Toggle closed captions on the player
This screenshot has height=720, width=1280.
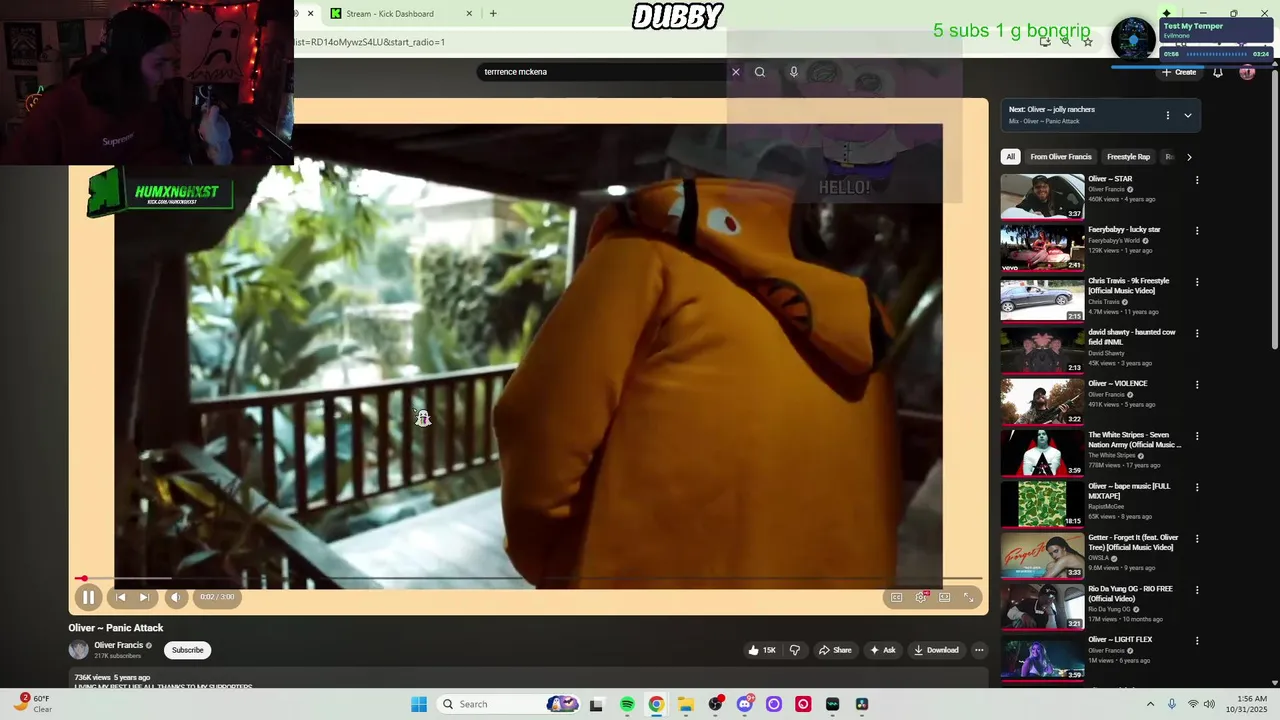tap(897, 597)
